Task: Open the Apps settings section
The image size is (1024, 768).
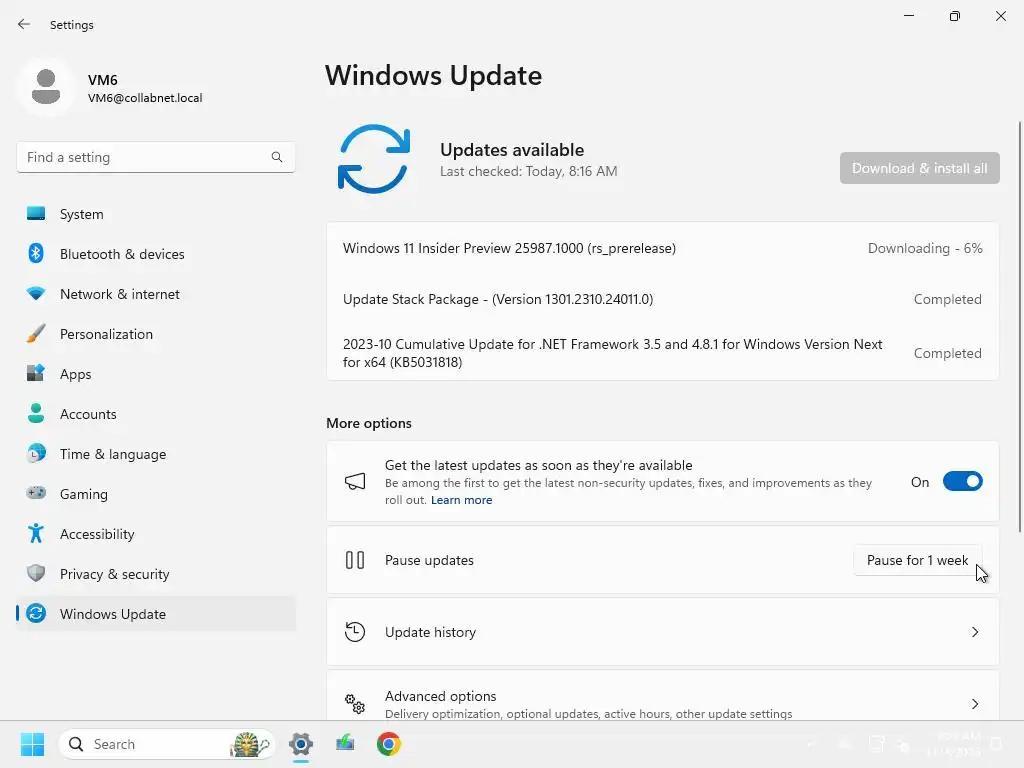Action: tap(156, 374)
